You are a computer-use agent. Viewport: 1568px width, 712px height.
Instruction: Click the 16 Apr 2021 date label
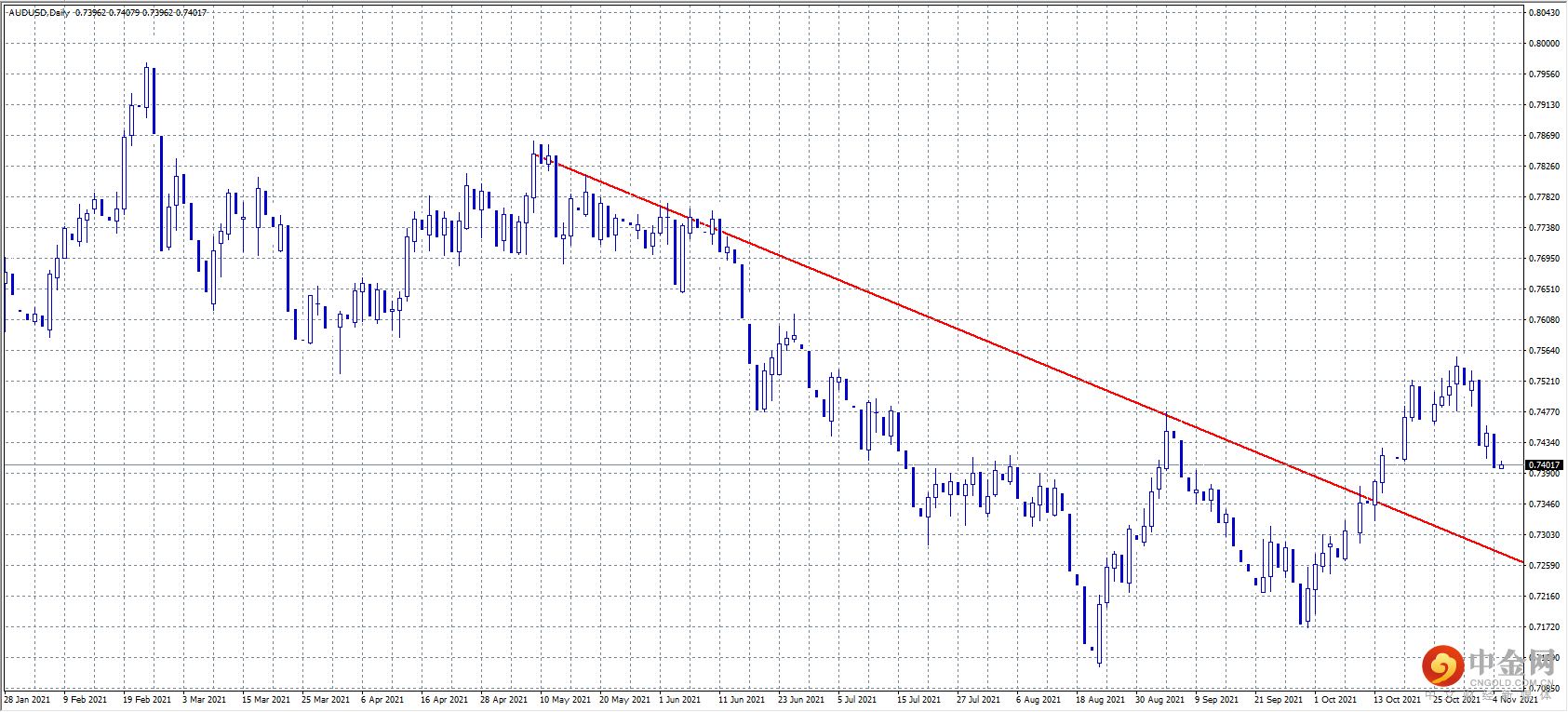coord(445,700)
